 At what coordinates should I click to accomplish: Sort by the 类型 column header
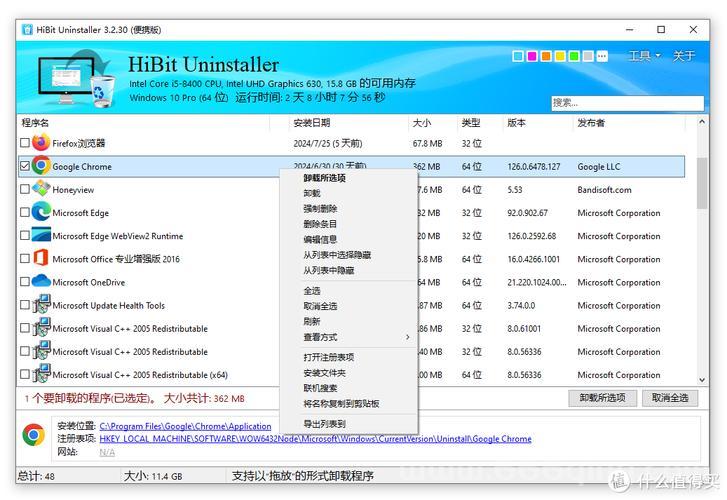(x=471, y=123)
